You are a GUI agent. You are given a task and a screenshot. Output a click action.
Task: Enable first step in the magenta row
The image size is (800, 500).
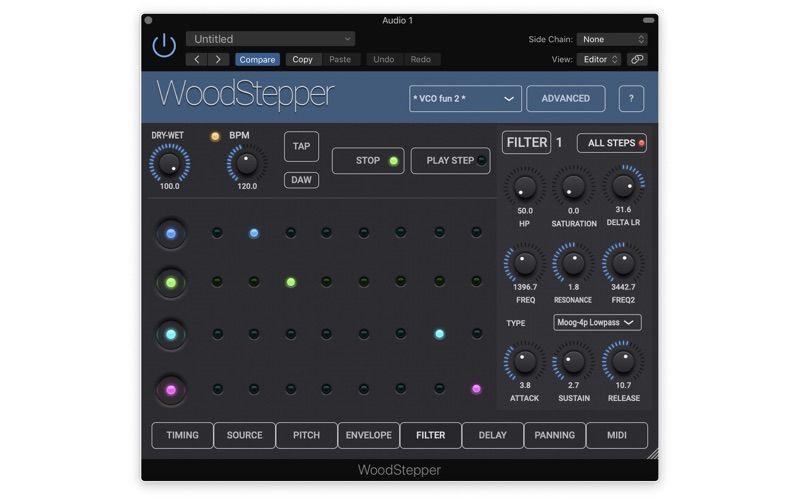coord(217,389)
